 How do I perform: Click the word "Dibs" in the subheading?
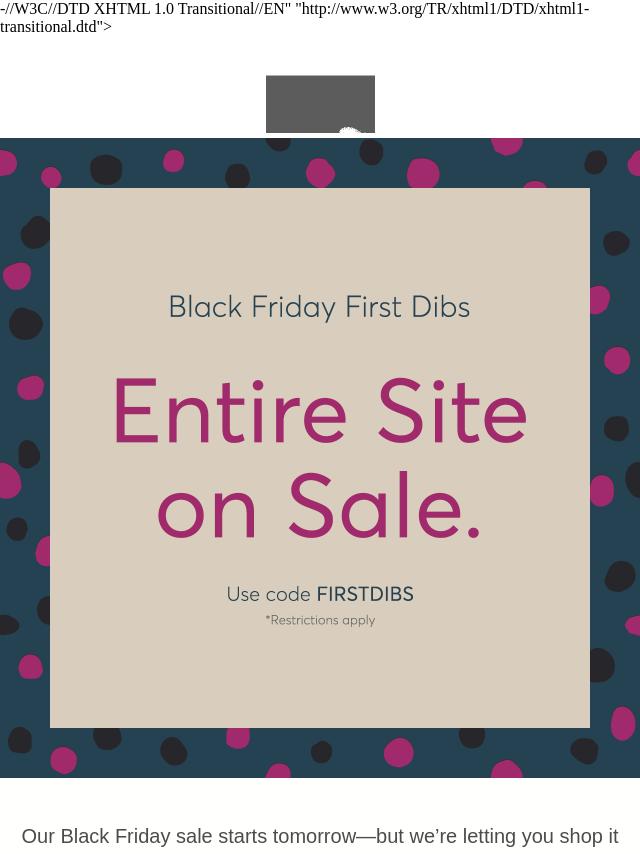tap(440, 307)
